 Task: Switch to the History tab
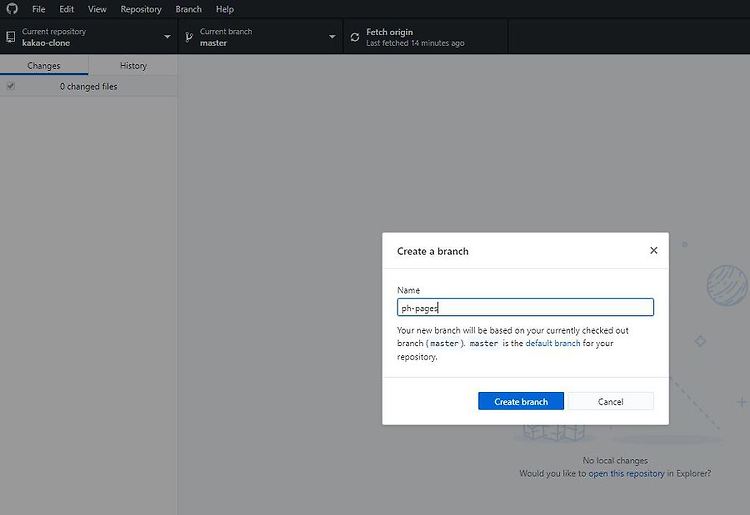pyautogui.click(x=133, y=66)
